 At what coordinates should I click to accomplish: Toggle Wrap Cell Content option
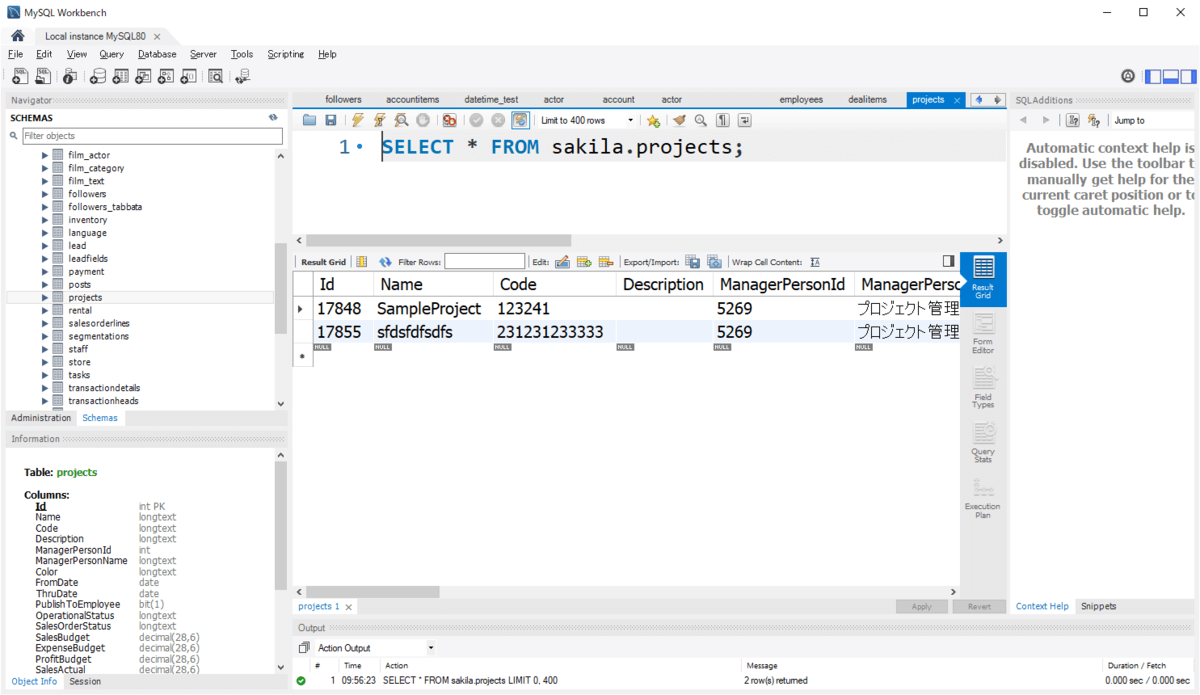click(815, 262)
